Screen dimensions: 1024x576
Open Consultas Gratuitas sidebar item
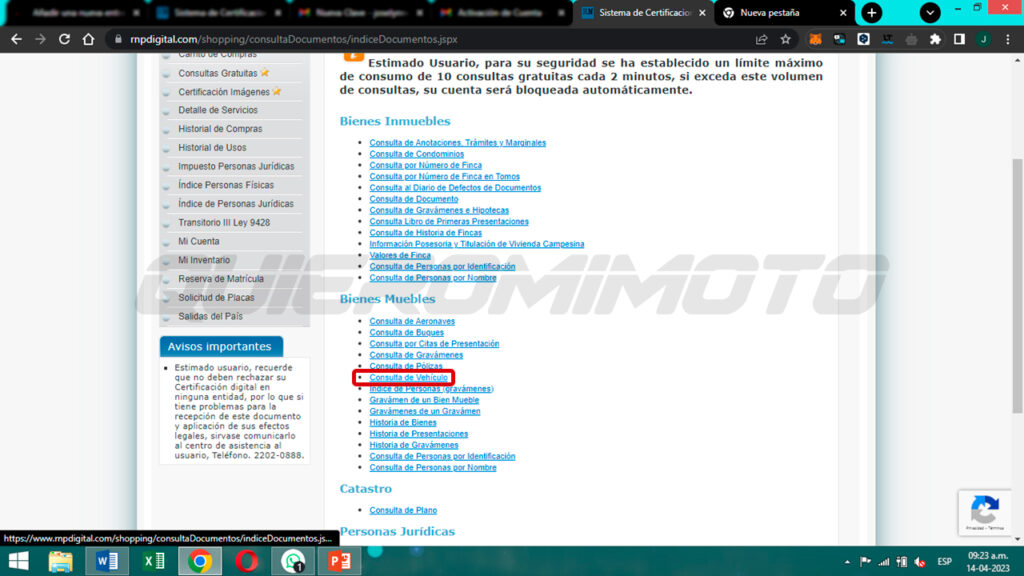pos(218,73)
